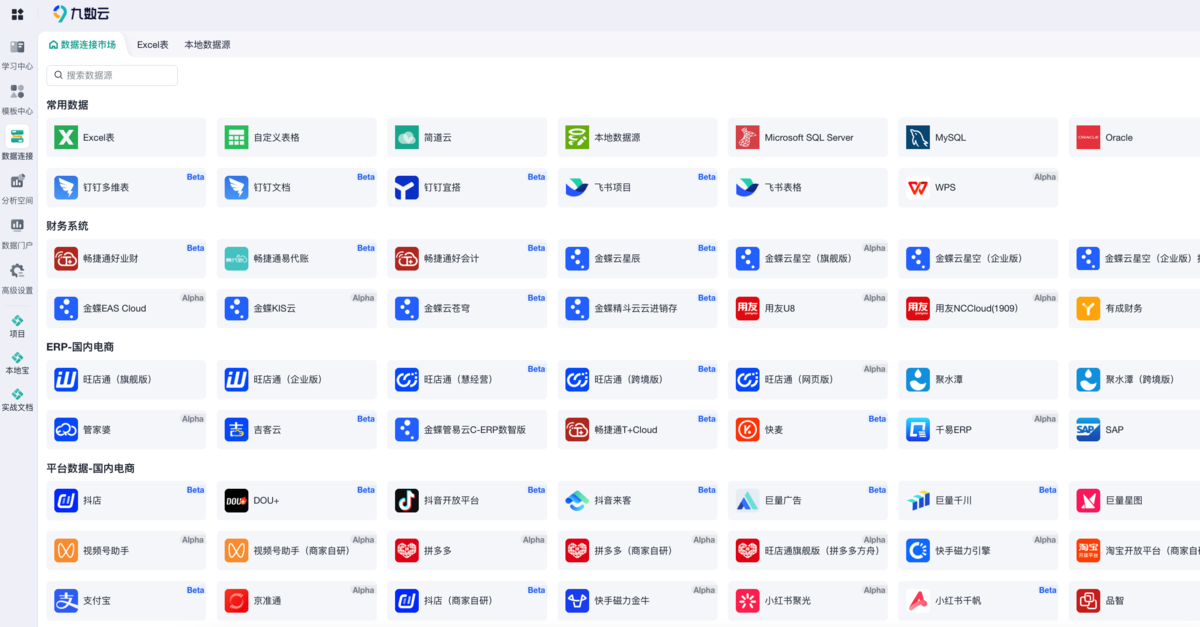Open 模板中心 in the sidebar

(17, 99)
